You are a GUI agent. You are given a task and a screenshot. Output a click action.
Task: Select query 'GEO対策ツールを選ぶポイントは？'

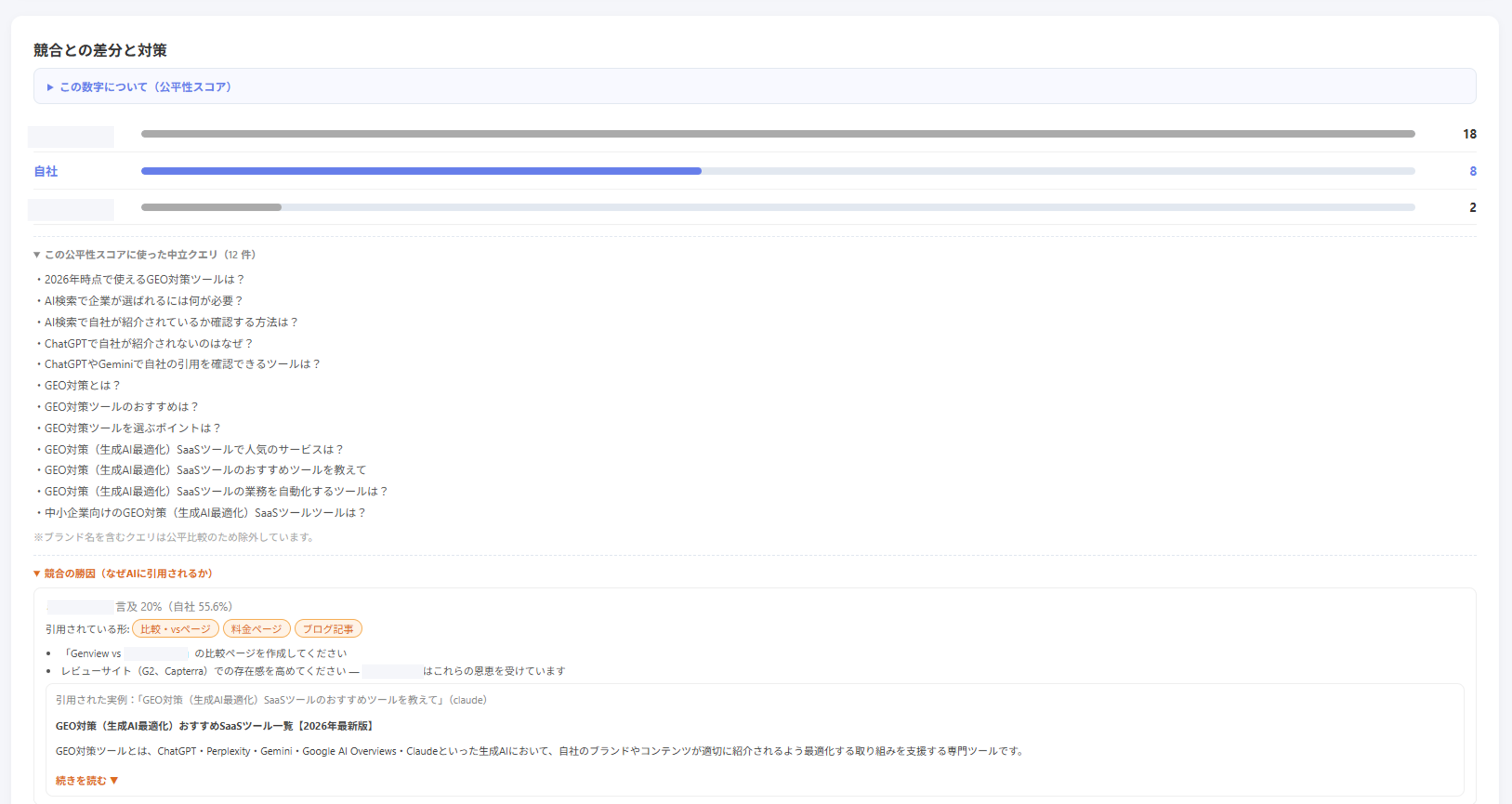point(133,428)
